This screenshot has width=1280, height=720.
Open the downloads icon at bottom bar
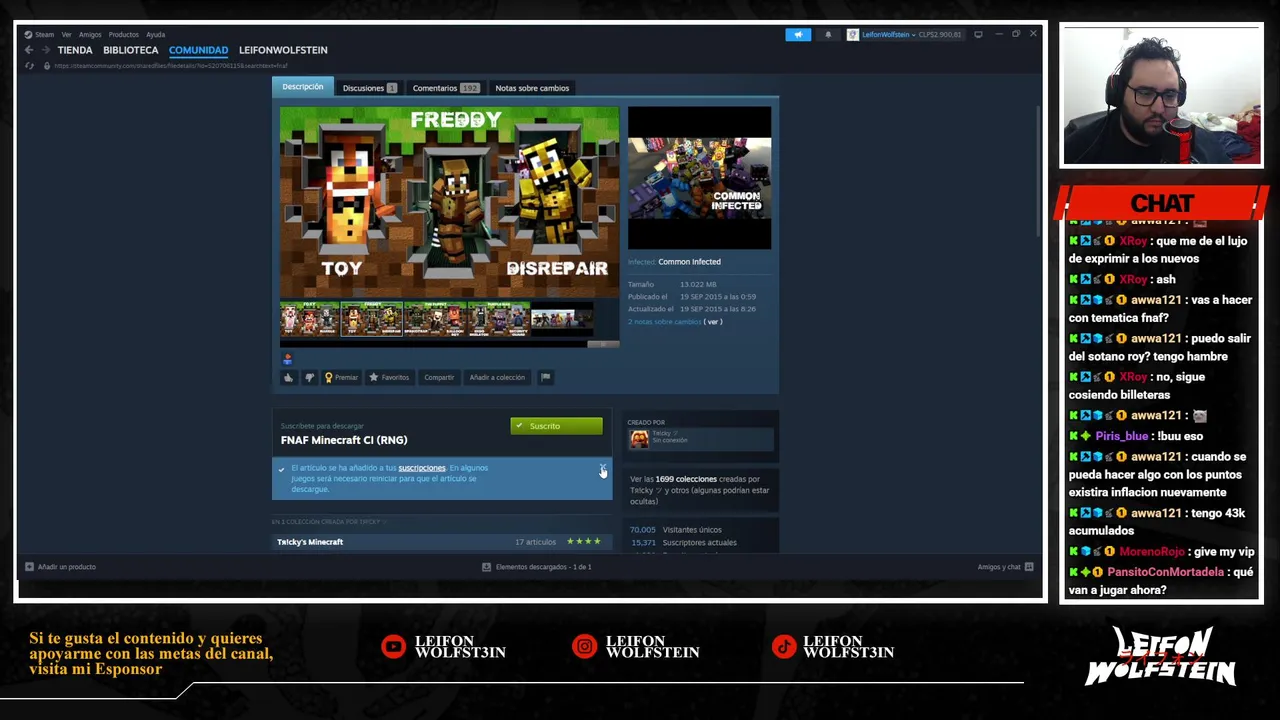coord(487,567)
